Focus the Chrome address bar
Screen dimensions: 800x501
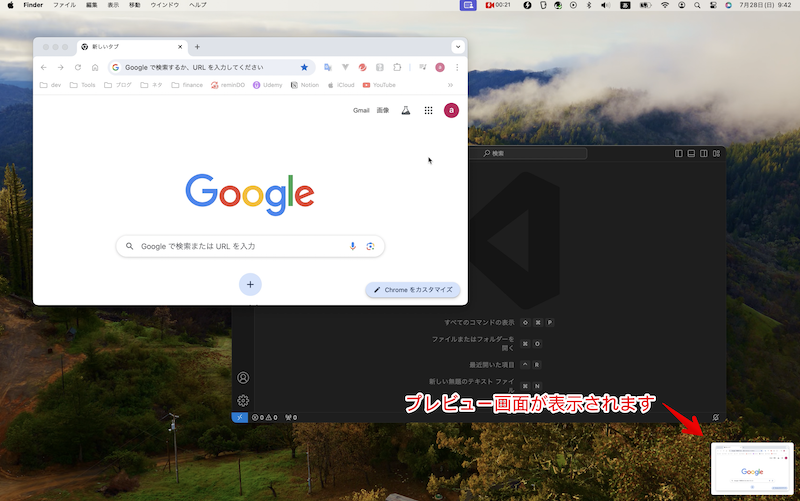click(211, 67)
